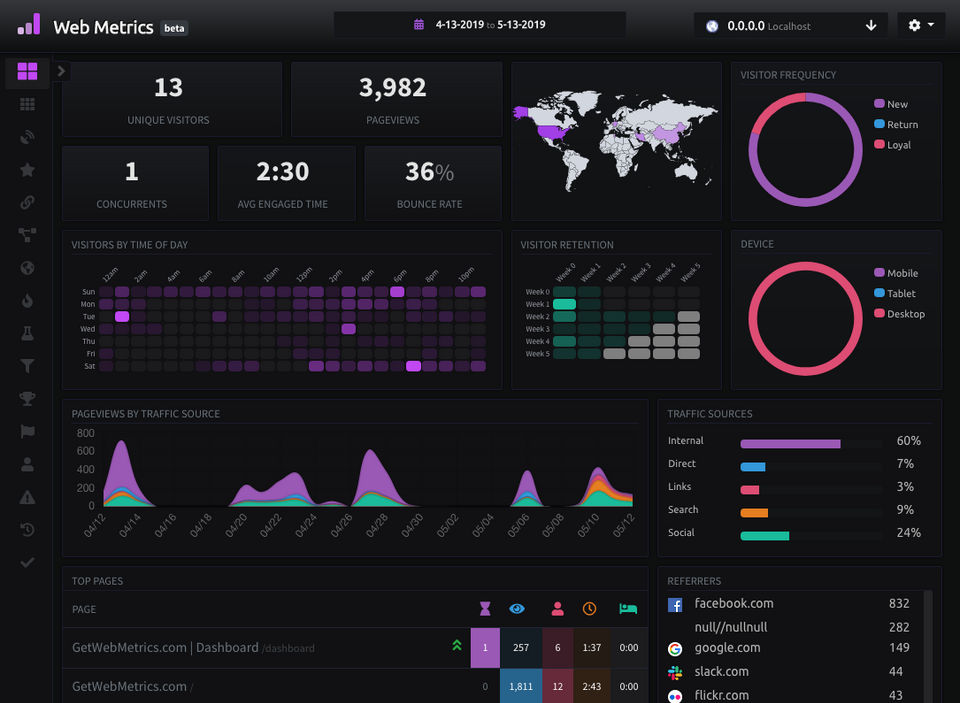
Task: Sort top pages by bed idle column
Action: click(x=628, y=608)
